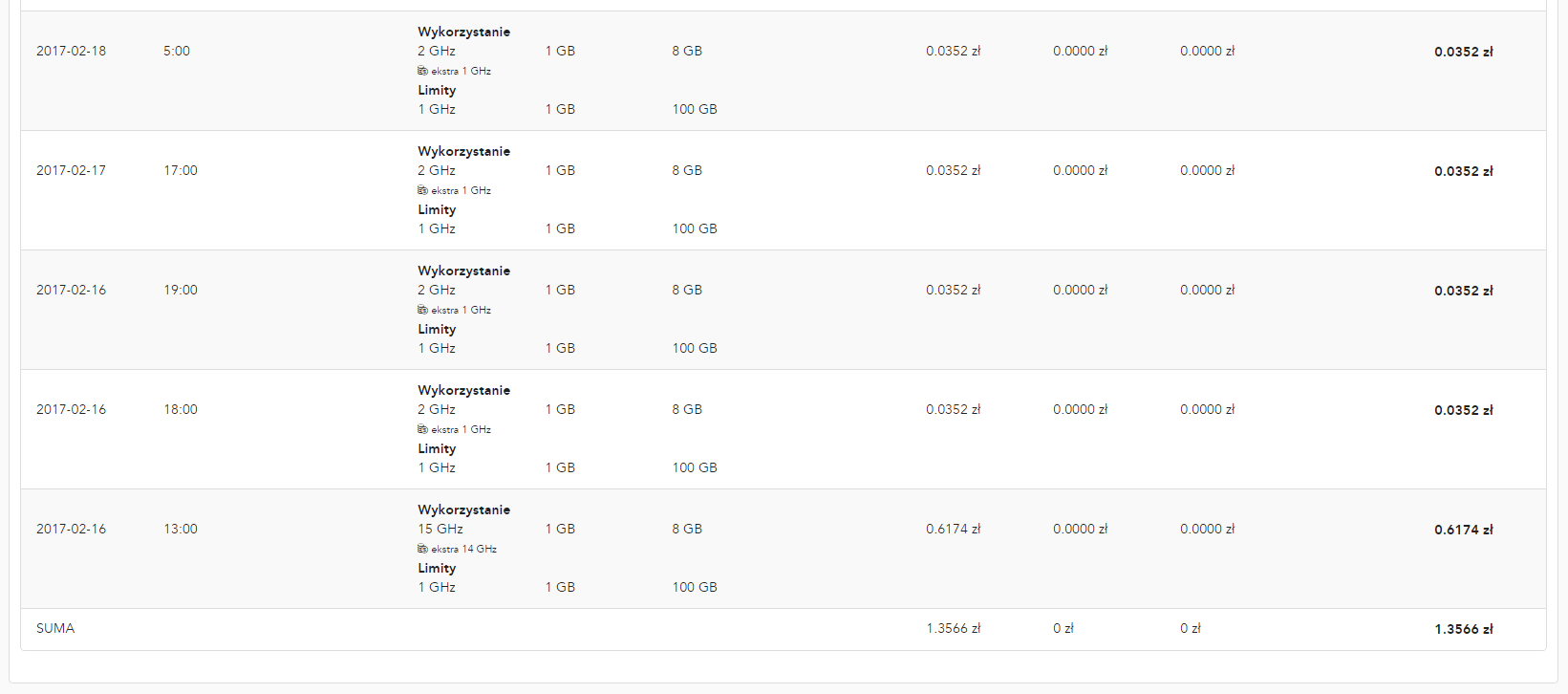Select the 15 GHz usage value
1568x694 pixels.
tap(440, 529)
